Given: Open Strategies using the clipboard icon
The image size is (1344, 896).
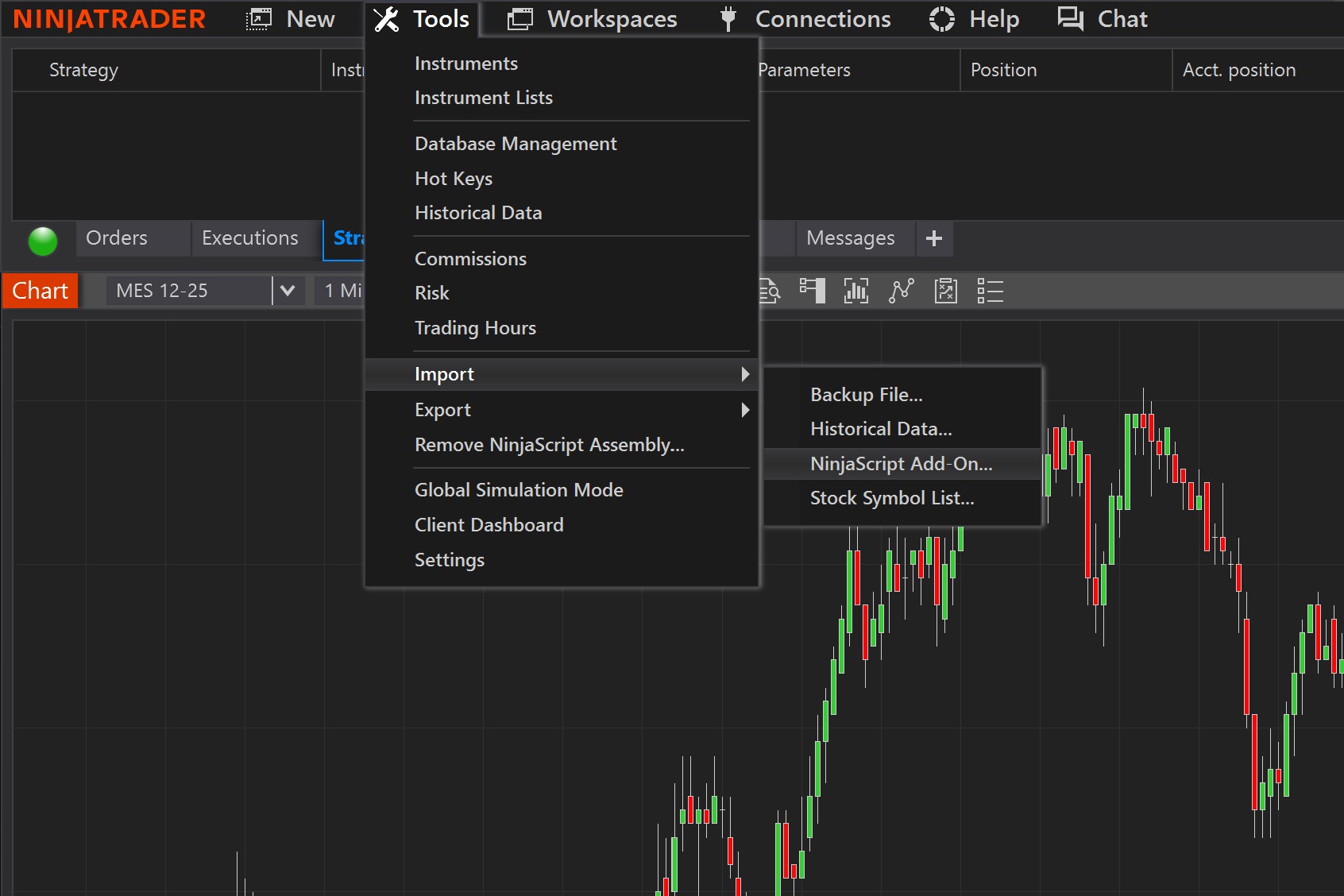Looking at the screenshot, I should click(x=945, y=291).
